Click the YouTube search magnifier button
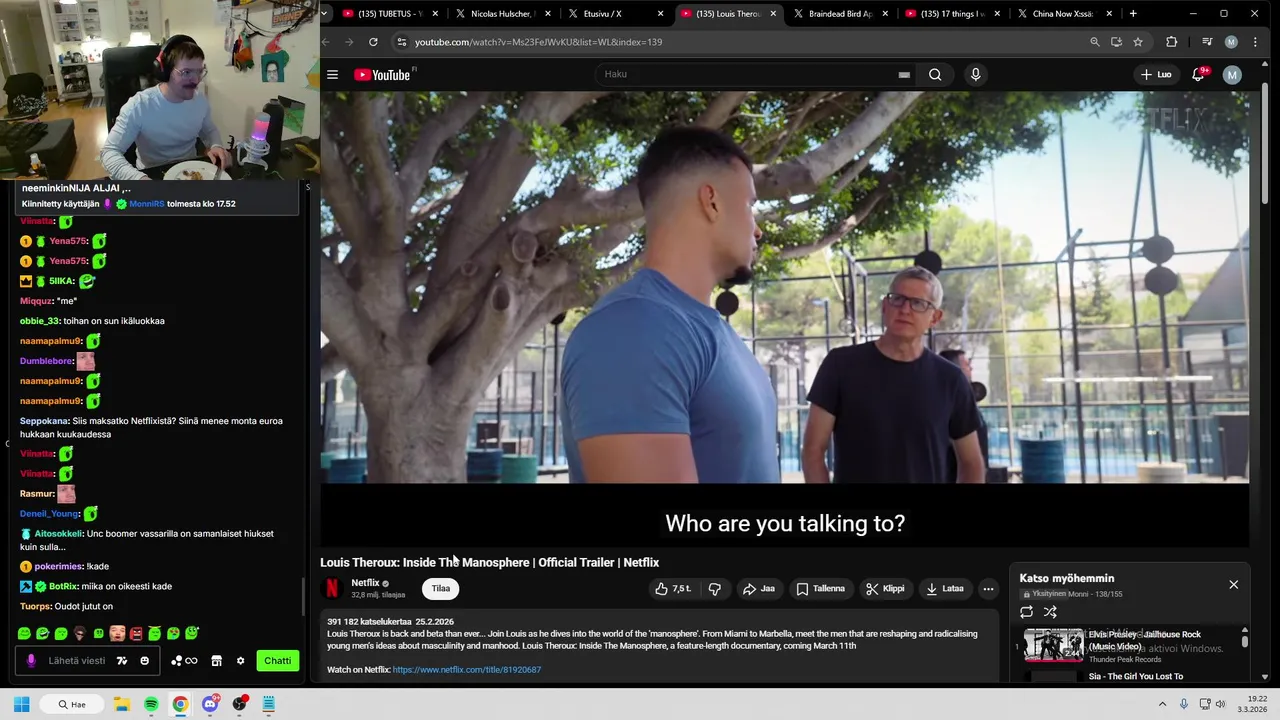 coord(935,74)
